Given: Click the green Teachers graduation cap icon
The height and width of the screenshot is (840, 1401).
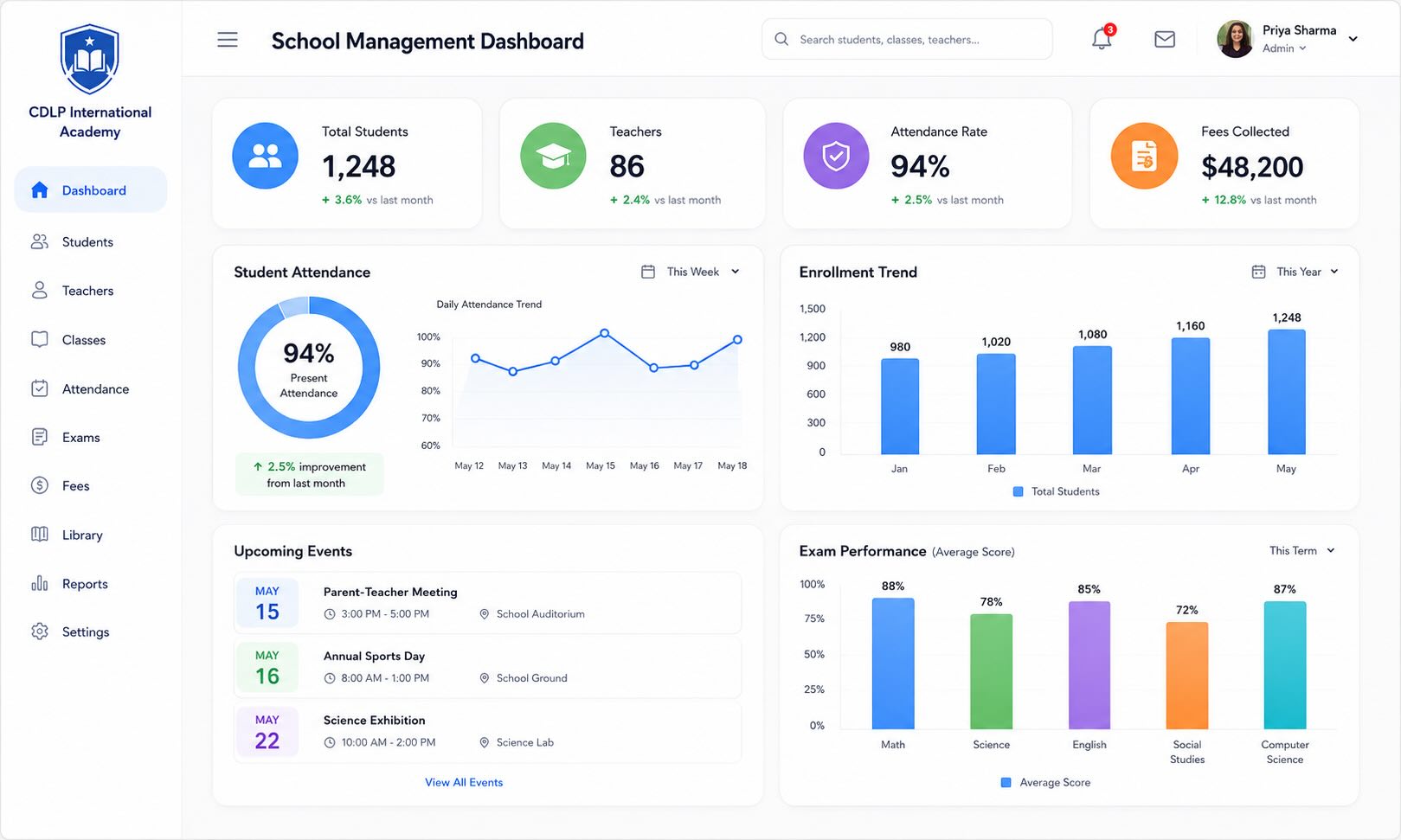Looking at the screenshot, I should (553, 156).
